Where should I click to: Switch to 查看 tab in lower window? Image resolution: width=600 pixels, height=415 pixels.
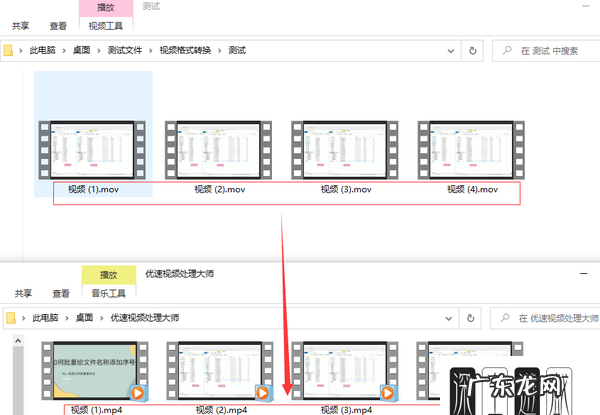click(x=61, y=293)
